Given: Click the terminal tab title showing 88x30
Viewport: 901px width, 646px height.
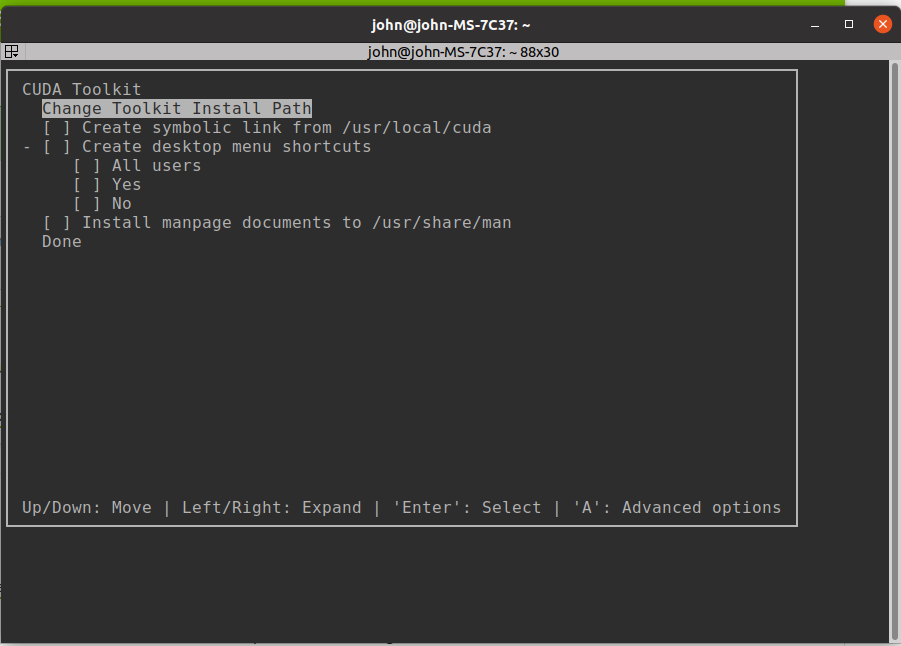Looking at the screenshot, I should point(463,52).
